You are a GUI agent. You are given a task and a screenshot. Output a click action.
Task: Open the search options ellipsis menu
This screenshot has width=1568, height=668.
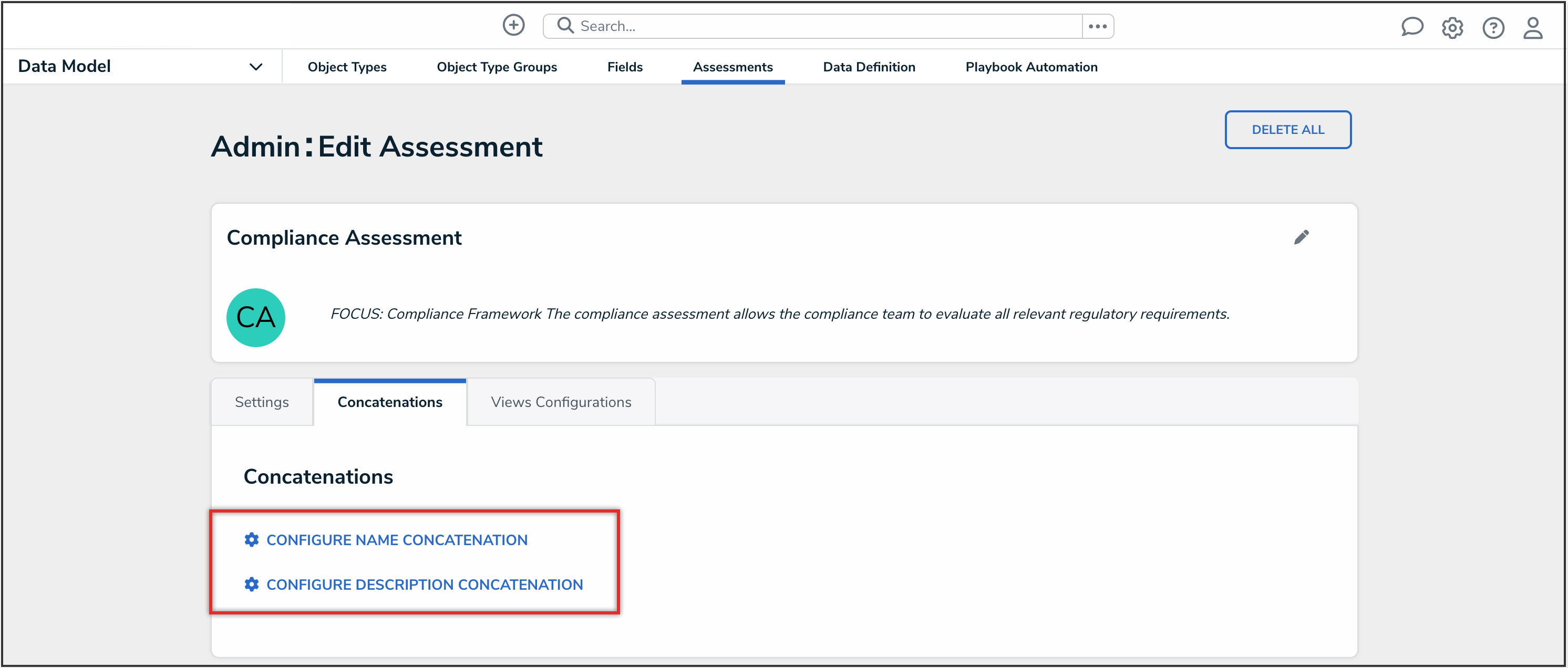click(x=1098, y=26)
